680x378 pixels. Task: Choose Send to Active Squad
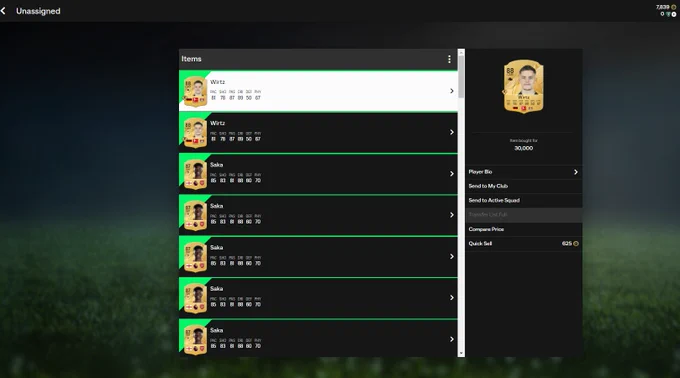[523, 200]
